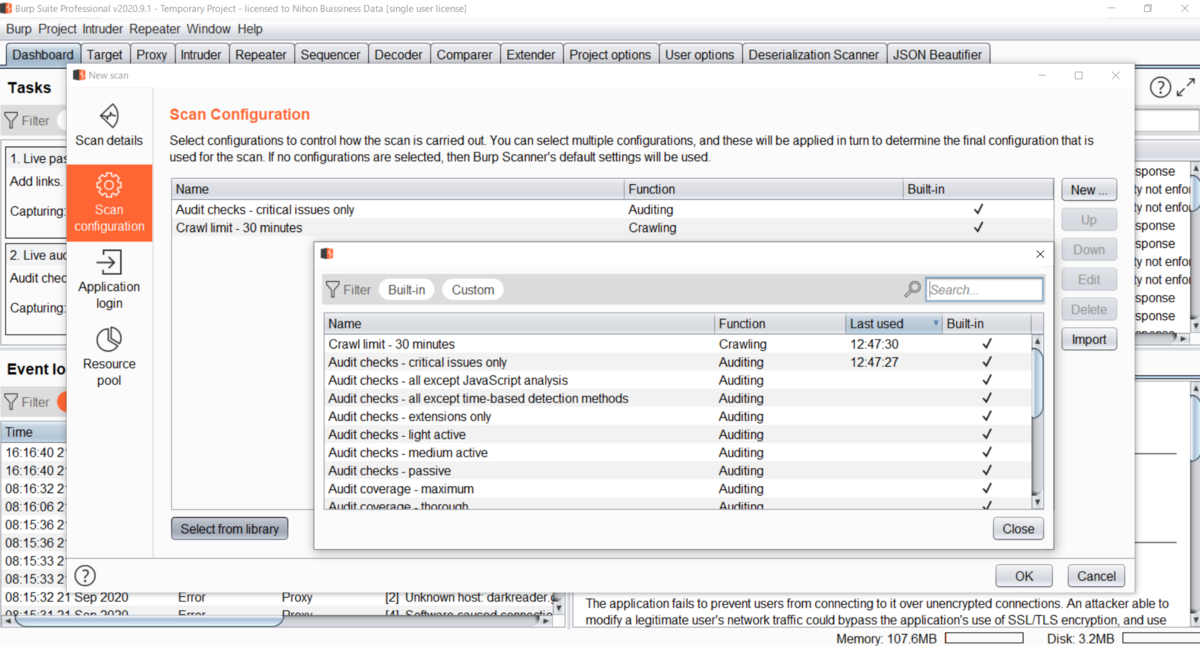Select 'Audit checks - critical issues only' in library list
The height and width of the screenshot is (646, 1200).
coord(677,362)
